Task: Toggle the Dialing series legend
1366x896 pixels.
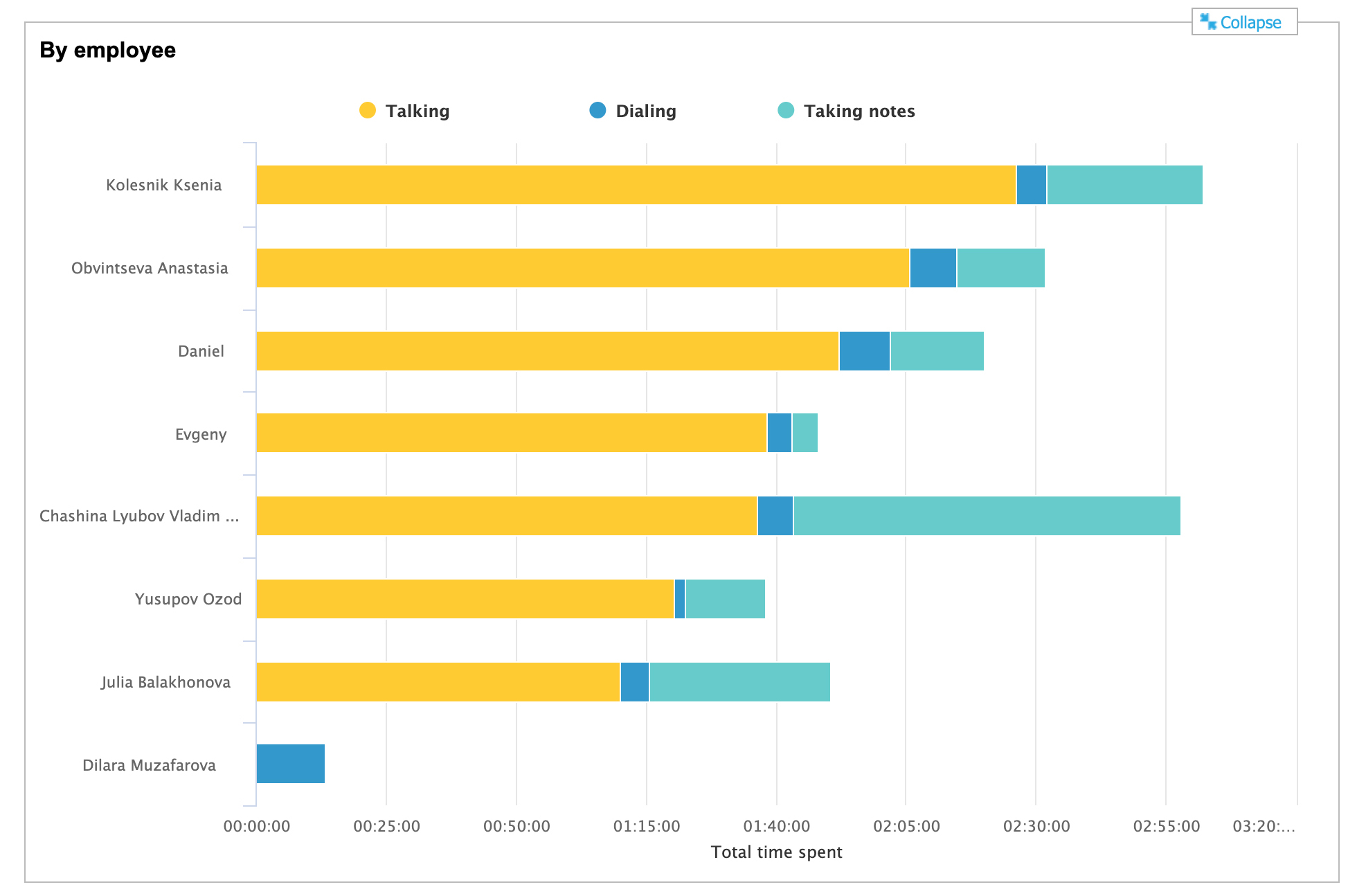Action: 645,111
